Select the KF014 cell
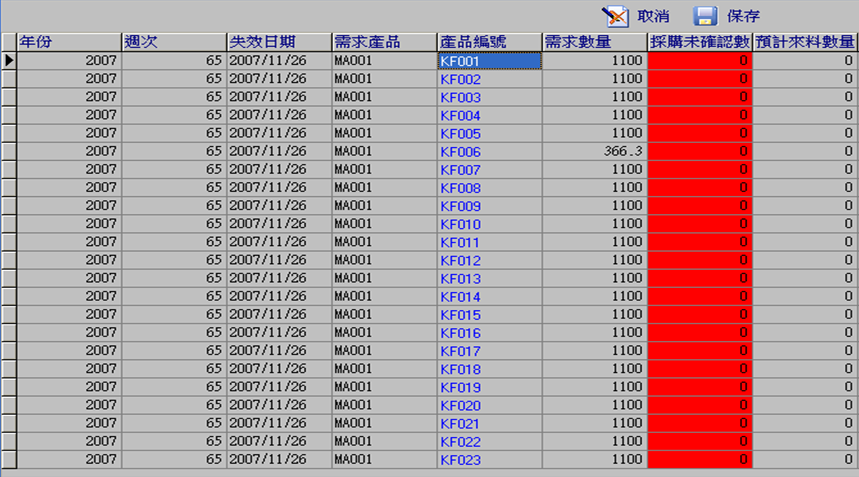The height and width of the screenshot is (477, 859). point(490,296)
